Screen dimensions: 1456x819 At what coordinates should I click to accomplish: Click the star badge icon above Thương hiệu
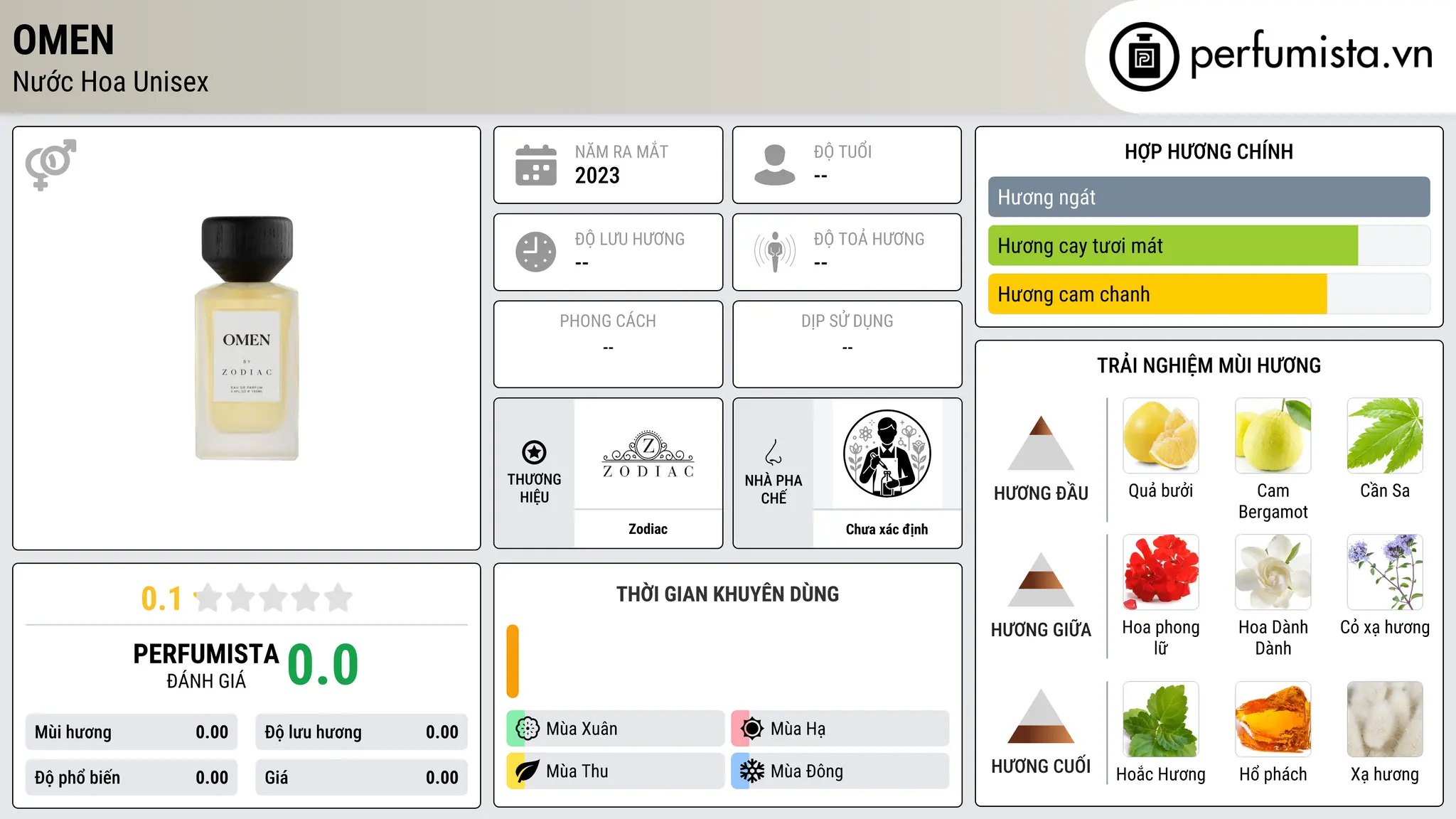coord(534,451)
